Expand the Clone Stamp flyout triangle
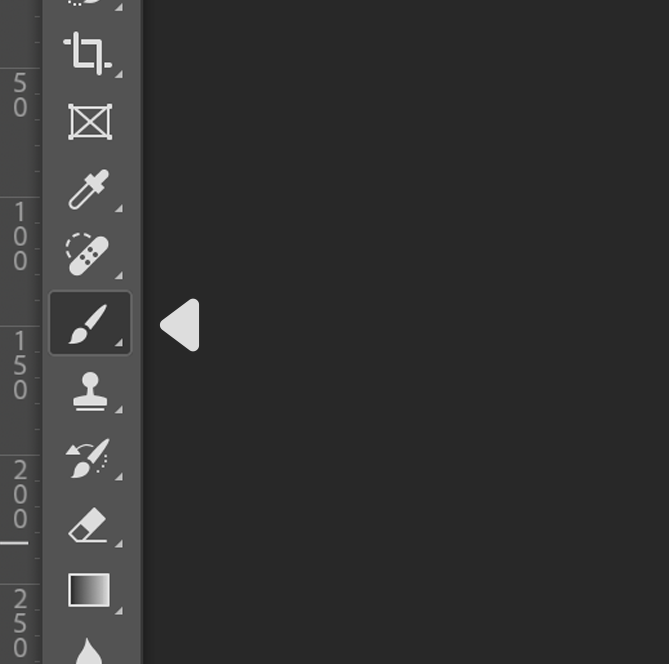Image resolution: width=669 pixels, height=664 pixels. click(x=119, y=410)
